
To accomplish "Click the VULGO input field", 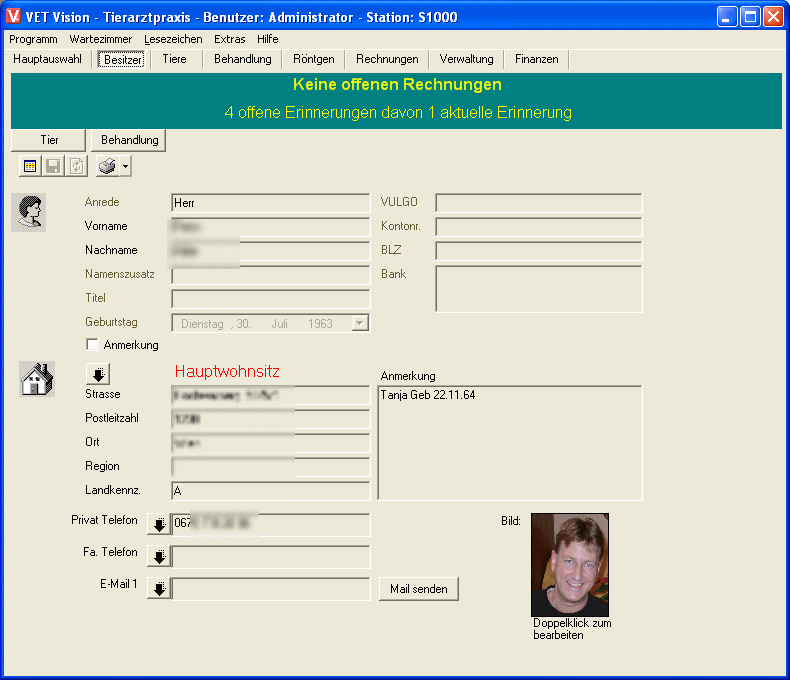I will (539, 202).
